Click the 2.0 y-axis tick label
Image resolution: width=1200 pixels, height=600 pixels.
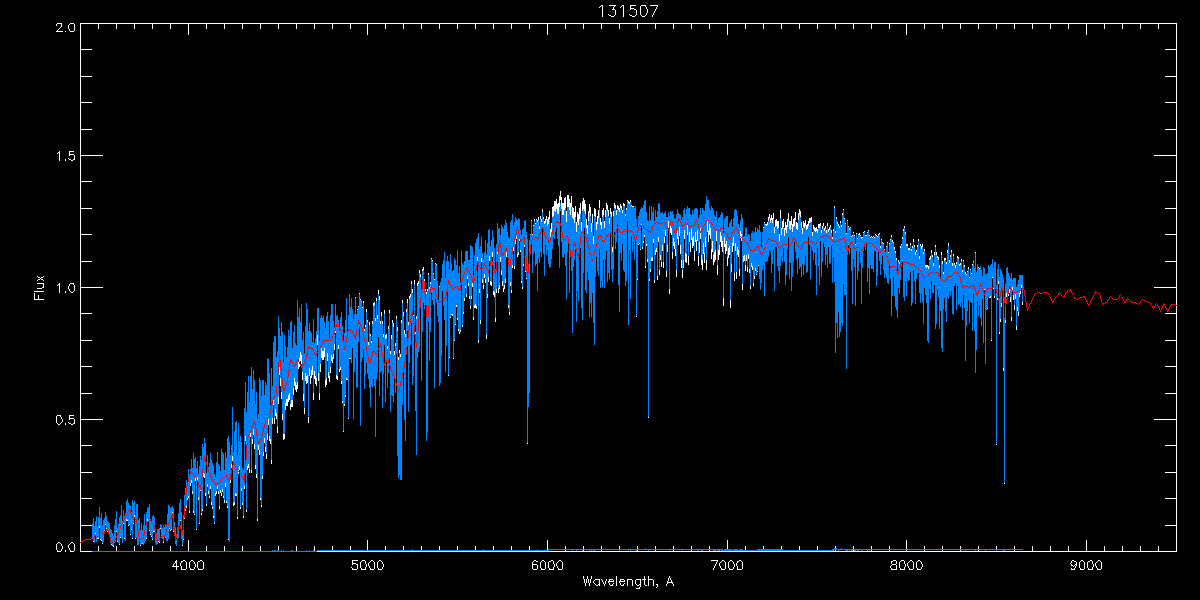64,27
